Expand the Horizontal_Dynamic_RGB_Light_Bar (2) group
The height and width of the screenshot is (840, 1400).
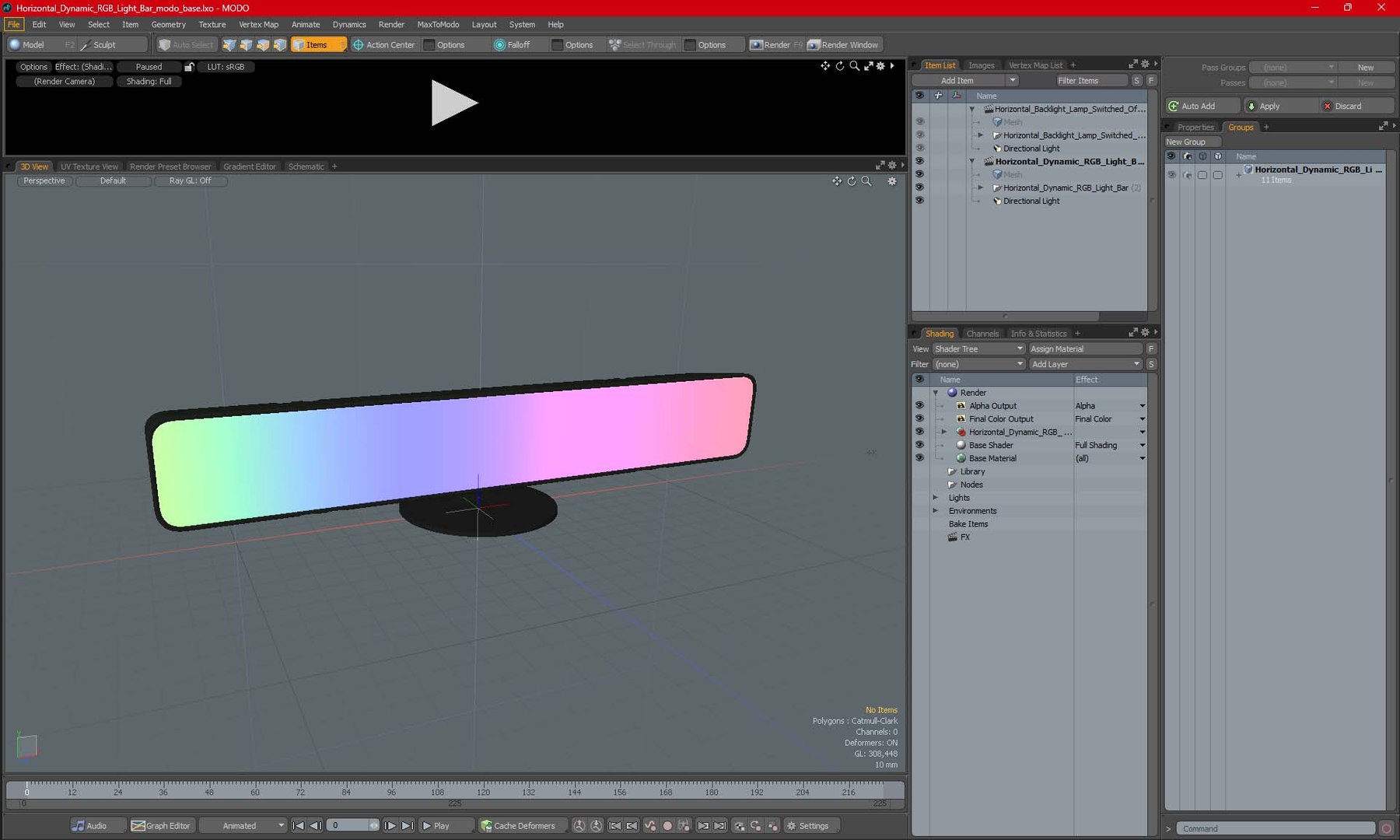click(981, 187)
